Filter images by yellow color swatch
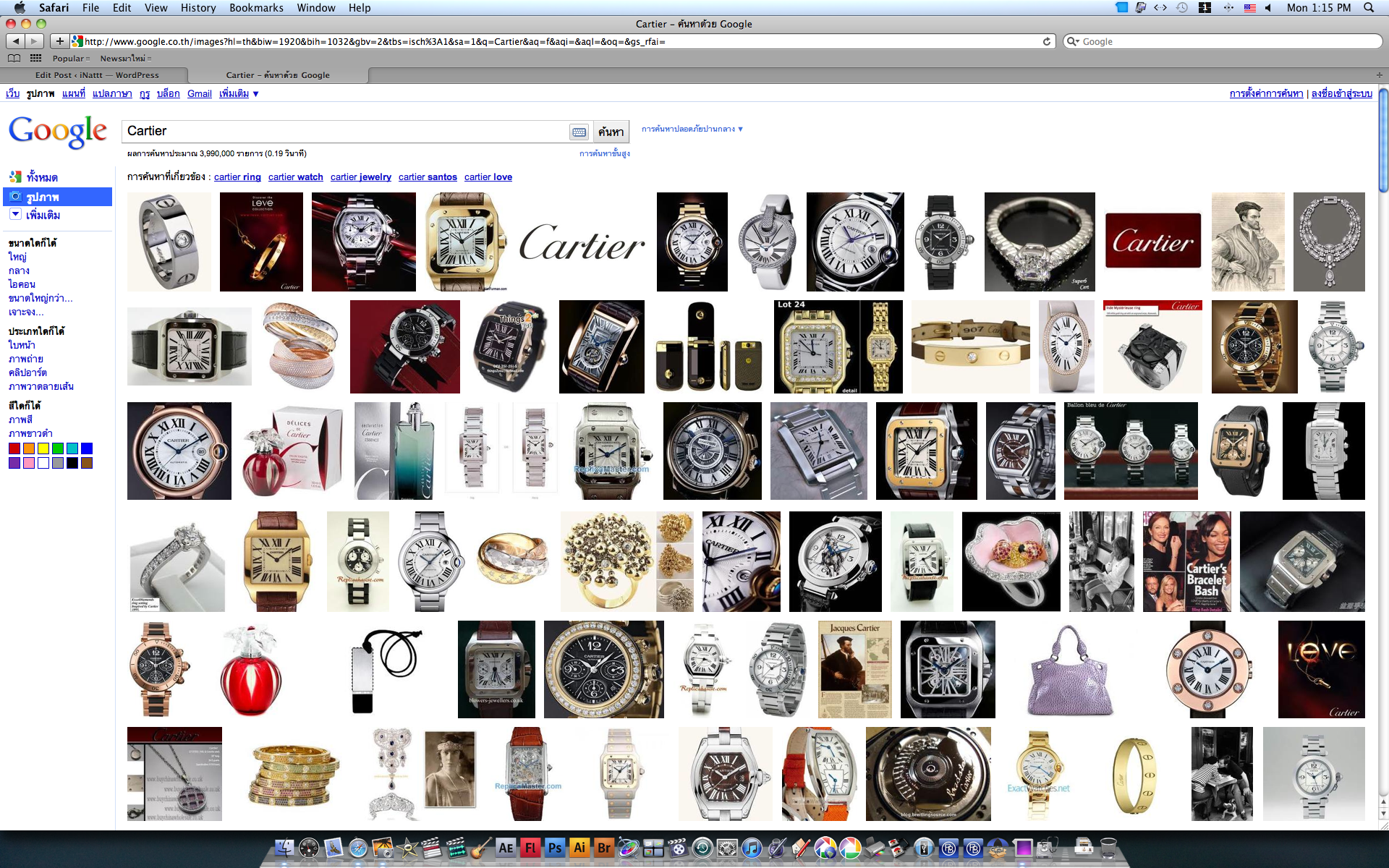Image resolution: width=1389 pixels, height=868 pixels. click(x=43, y=448)
